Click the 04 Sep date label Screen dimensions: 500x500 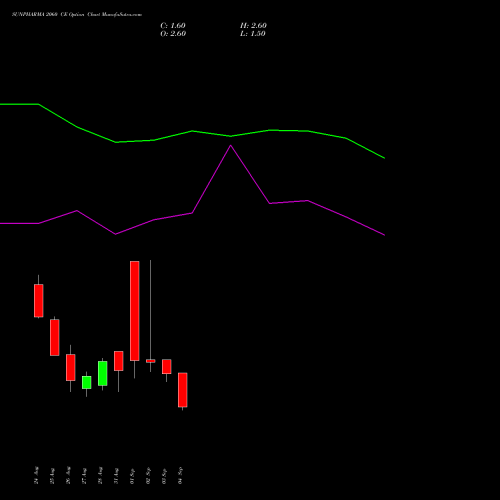click(180, 475)
